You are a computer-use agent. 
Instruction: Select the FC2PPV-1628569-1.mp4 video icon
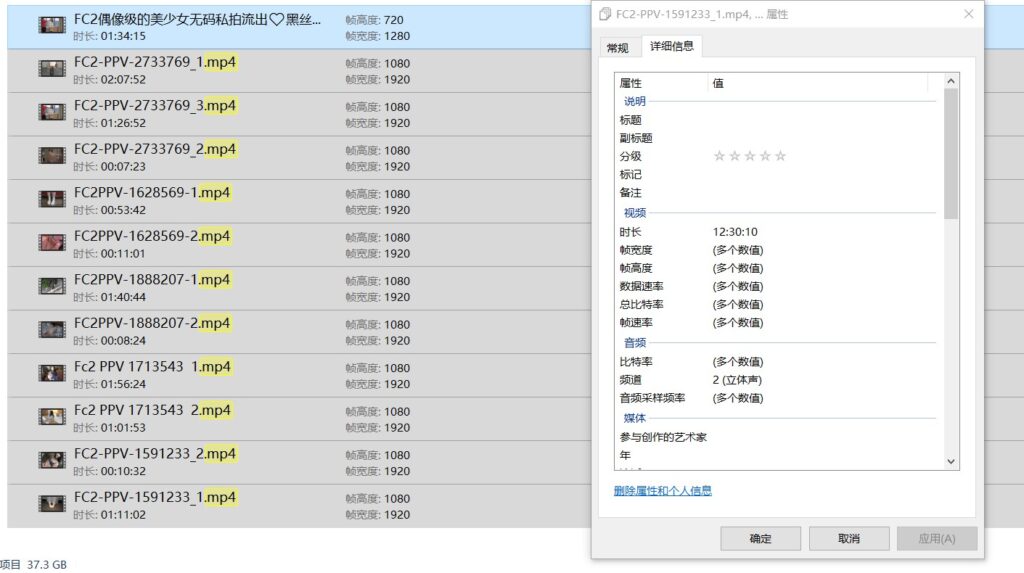click(x=52, y=199)
